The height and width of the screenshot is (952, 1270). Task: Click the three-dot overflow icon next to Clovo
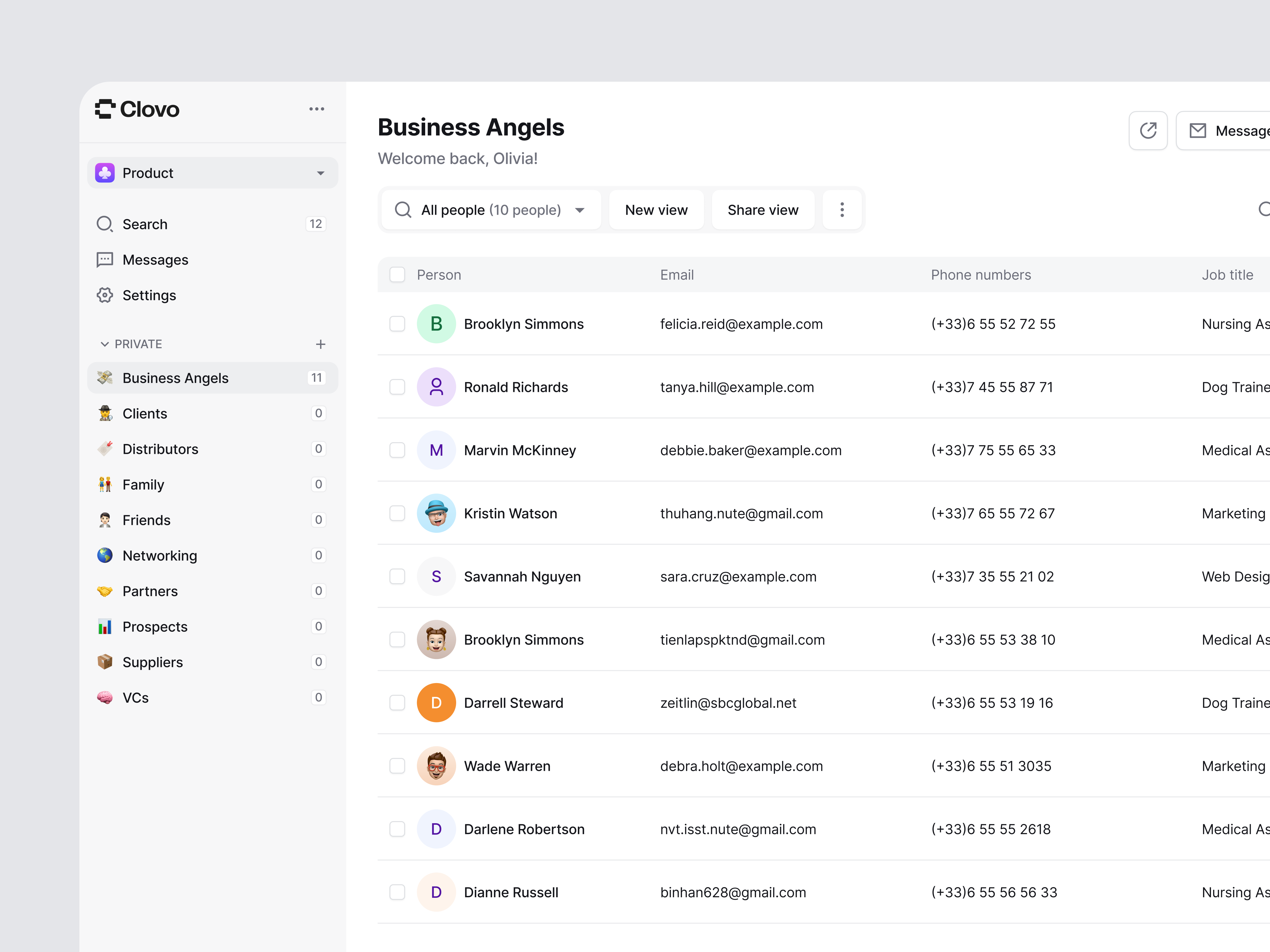(317, 108)
